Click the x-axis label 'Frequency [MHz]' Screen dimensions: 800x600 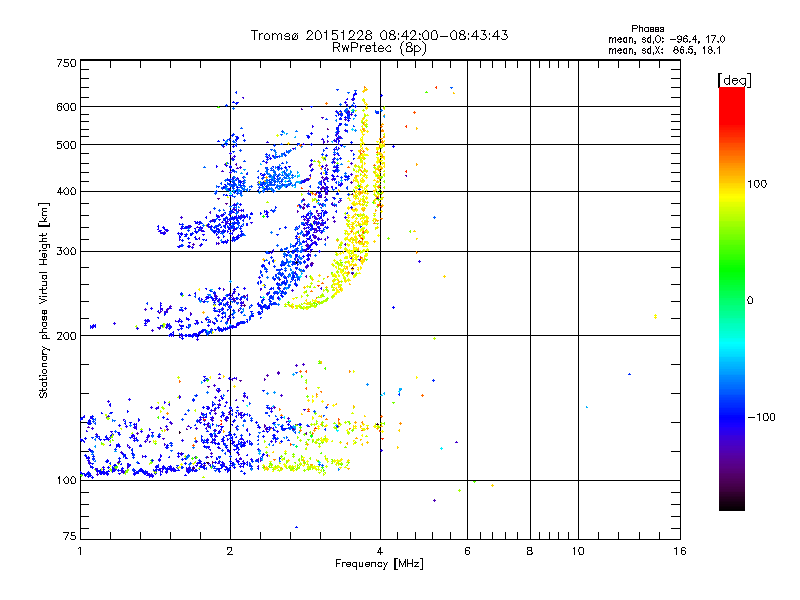[x=379, y=564]
